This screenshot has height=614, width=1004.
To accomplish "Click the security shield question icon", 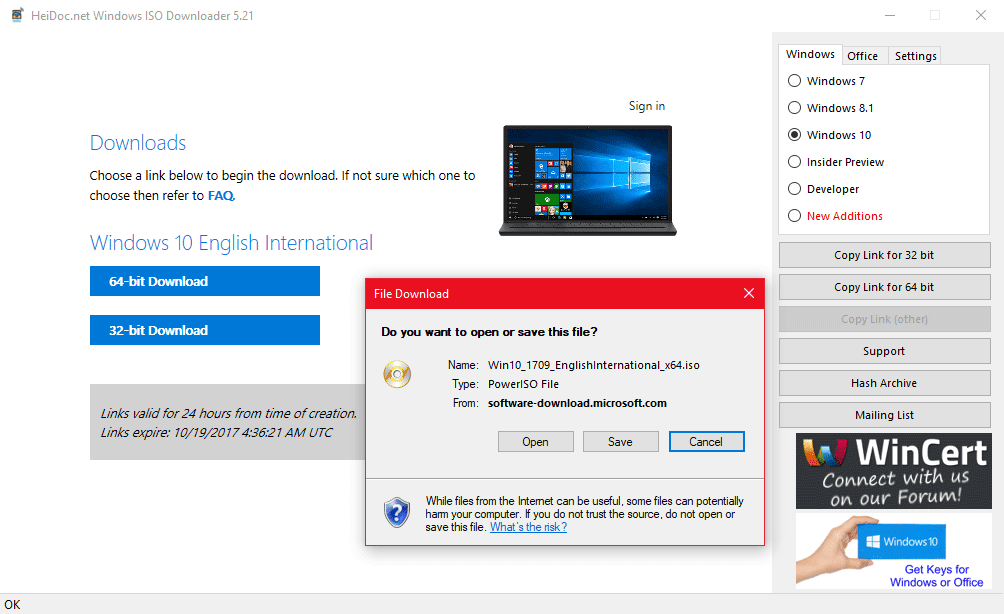I will pyautogui.click(x=397, y=513).
